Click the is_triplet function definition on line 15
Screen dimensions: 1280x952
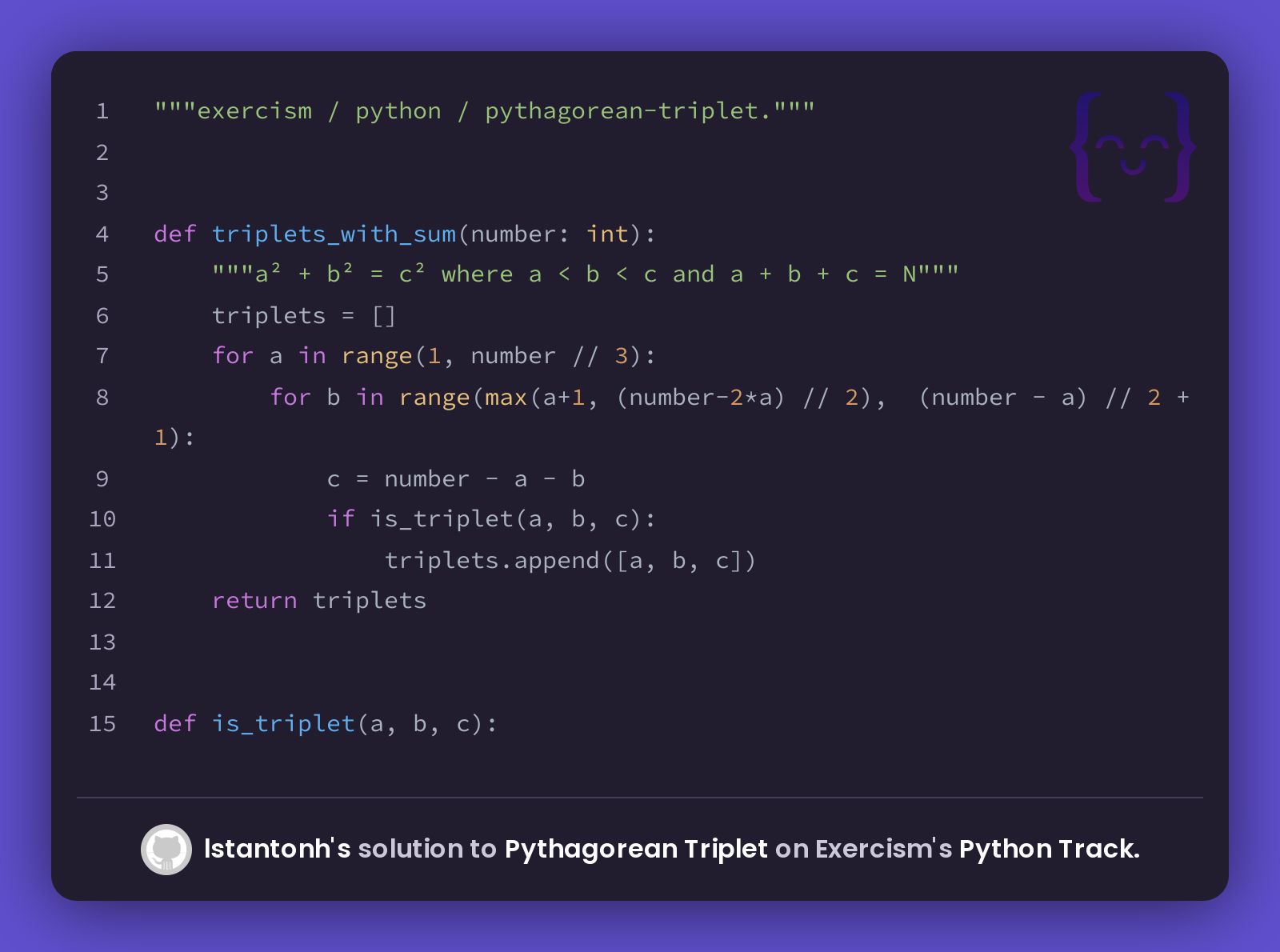click(326, 724)
